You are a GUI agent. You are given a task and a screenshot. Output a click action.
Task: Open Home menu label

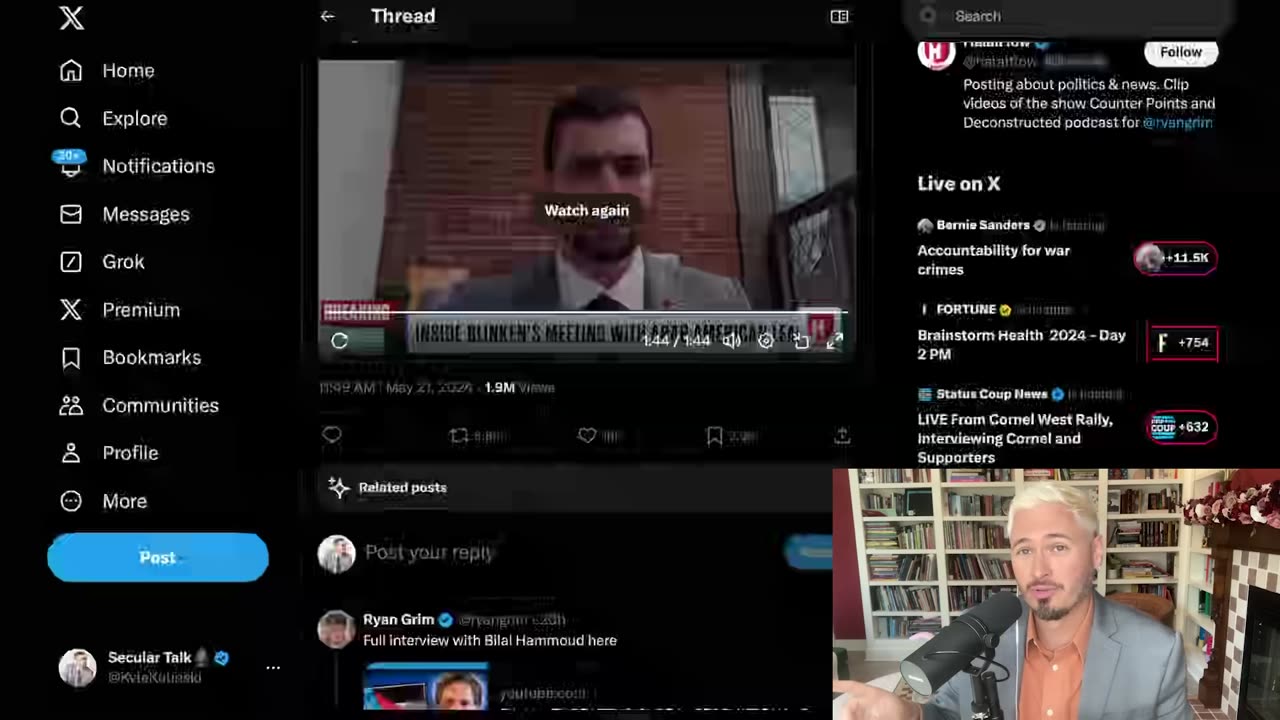pyautogui.click(x=128, y=71)
